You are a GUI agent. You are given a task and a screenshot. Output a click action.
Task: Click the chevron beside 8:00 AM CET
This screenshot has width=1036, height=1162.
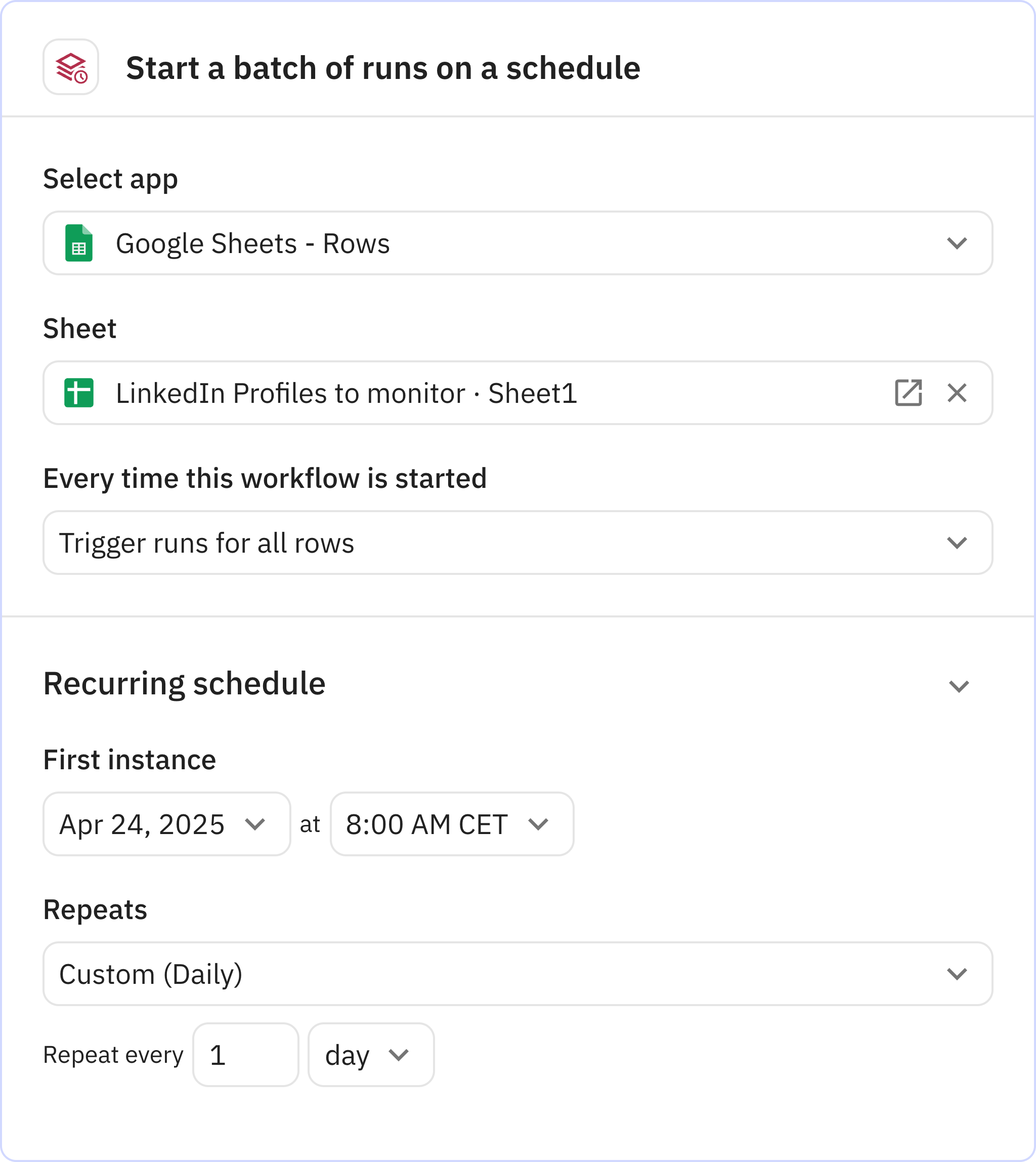(x=538, y=824)
